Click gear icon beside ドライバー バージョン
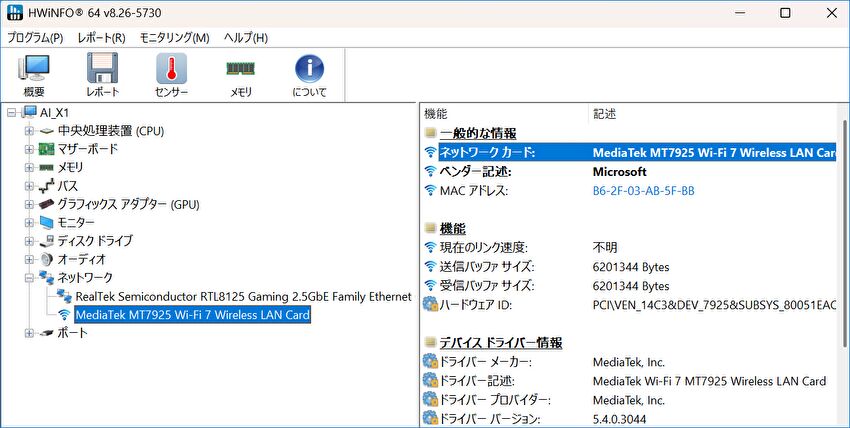 click(430, 419)
